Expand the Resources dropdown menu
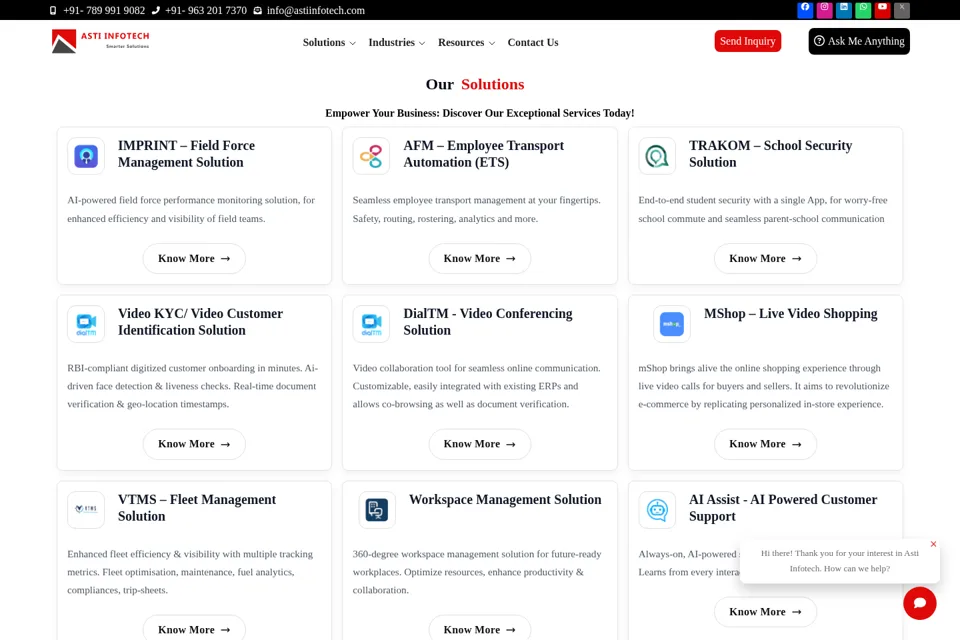 click(x=467, y=42)
